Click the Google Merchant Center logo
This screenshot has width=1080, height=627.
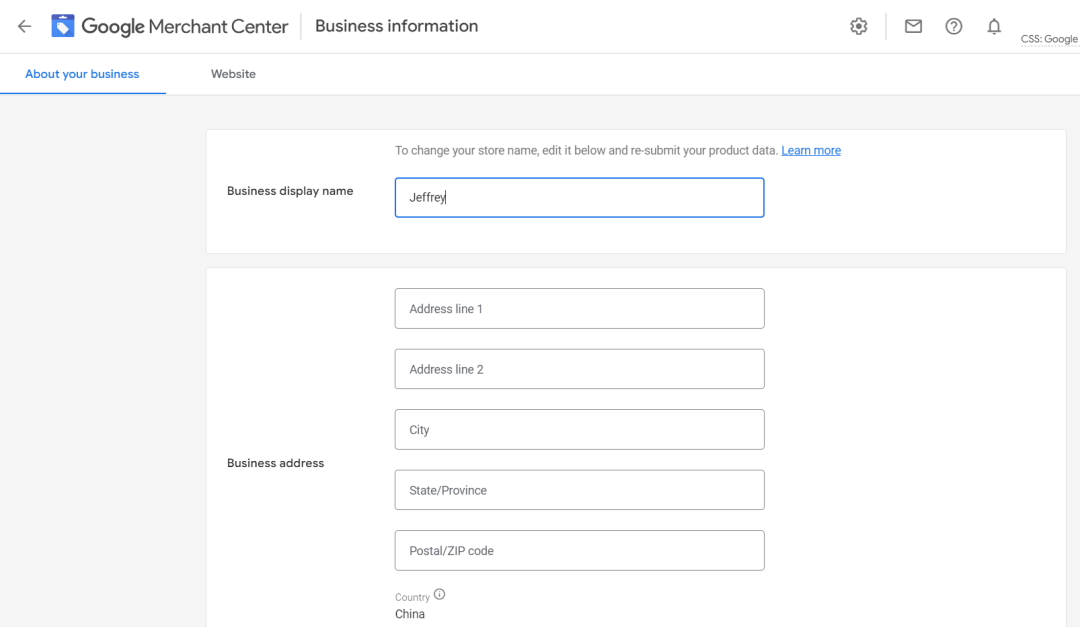click(63, 26)
